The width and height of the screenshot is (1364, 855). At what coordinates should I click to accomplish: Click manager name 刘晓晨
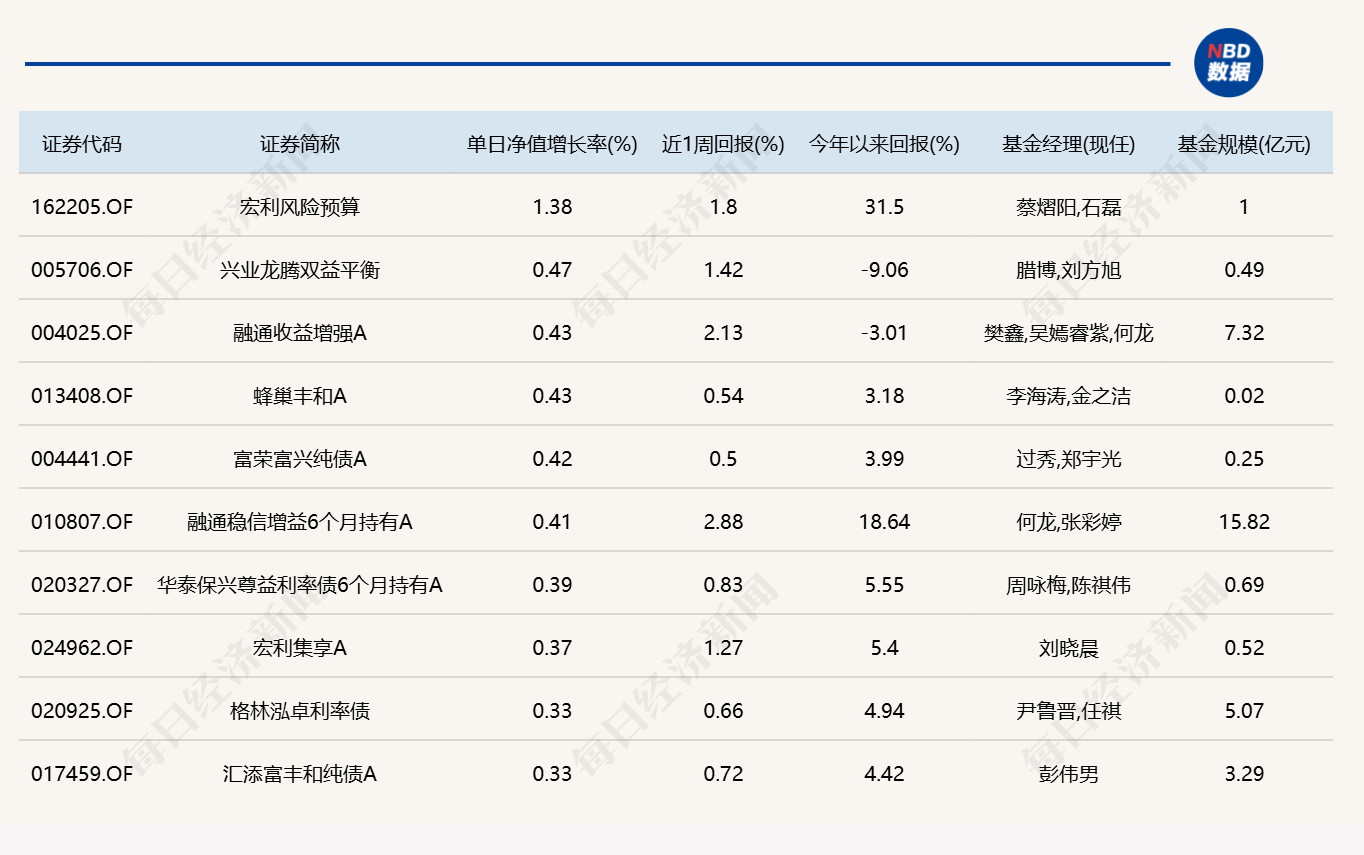tap(1068, 648)
